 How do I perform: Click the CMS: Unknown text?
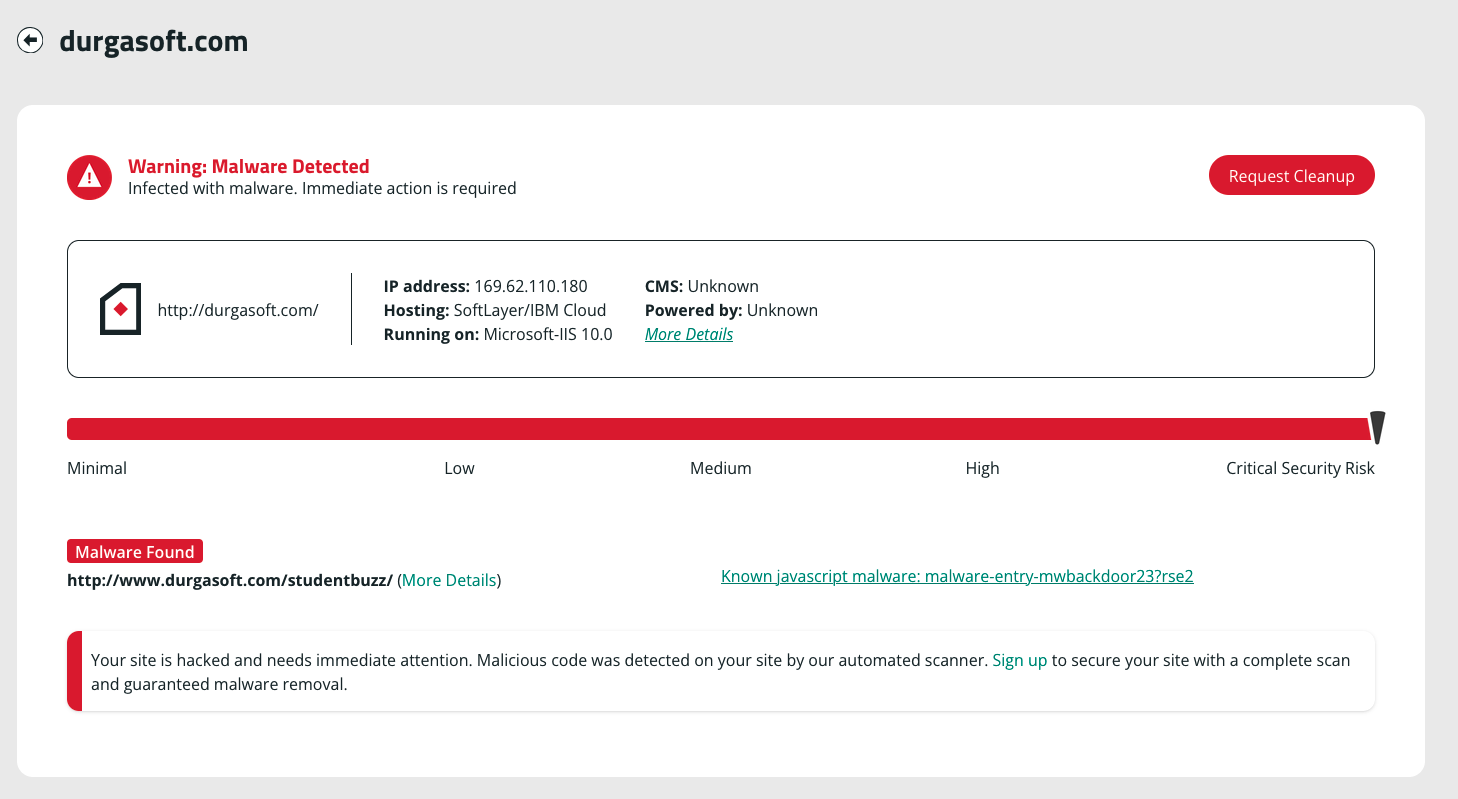click(x=702, y=286)
